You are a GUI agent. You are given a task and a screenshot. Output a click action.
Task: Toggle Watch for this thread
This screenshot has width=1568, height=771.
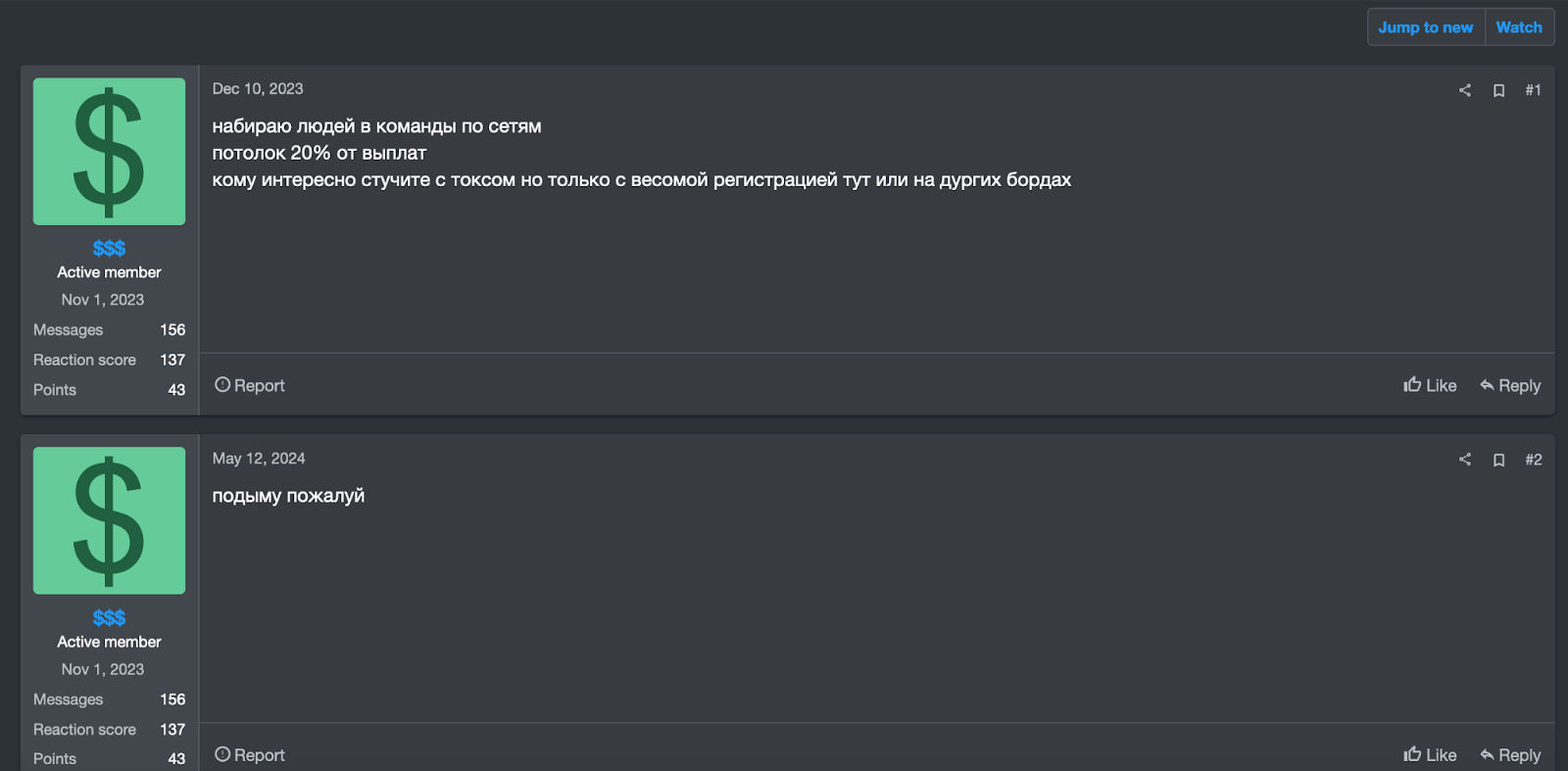(x=1518, y=26)
